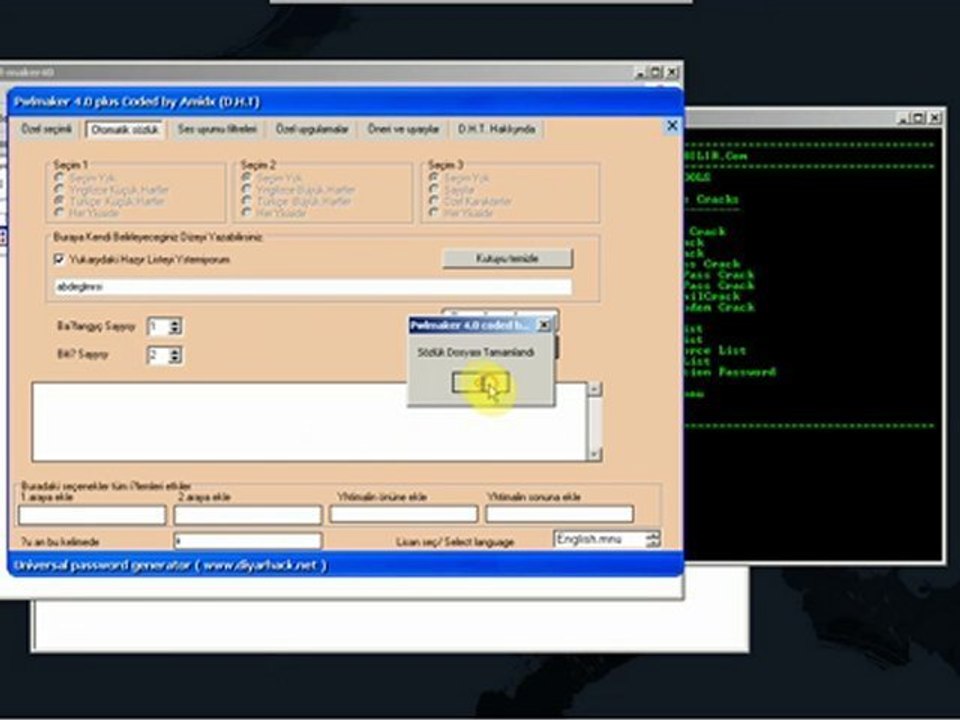Click the language selector's up arrow
Image resolution: width=960 pixels, height=720 pixels.
653,535
